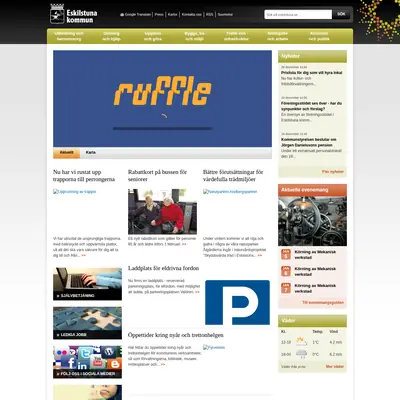Open the Kontakta oss header link
Image resolution: width=400 pixels, height=400 pixels.
[192, 15]
